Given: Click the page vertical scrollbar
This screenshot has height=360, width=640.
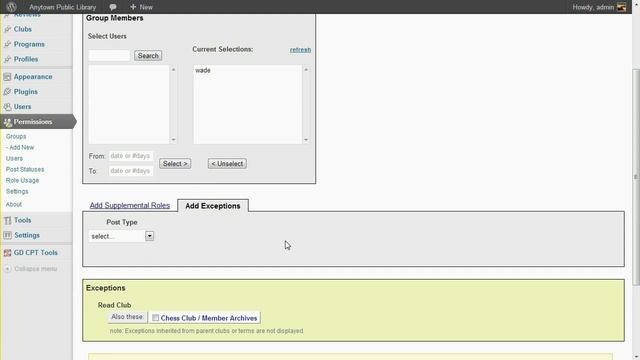Looking at the screenshot, I should point(636,177).
